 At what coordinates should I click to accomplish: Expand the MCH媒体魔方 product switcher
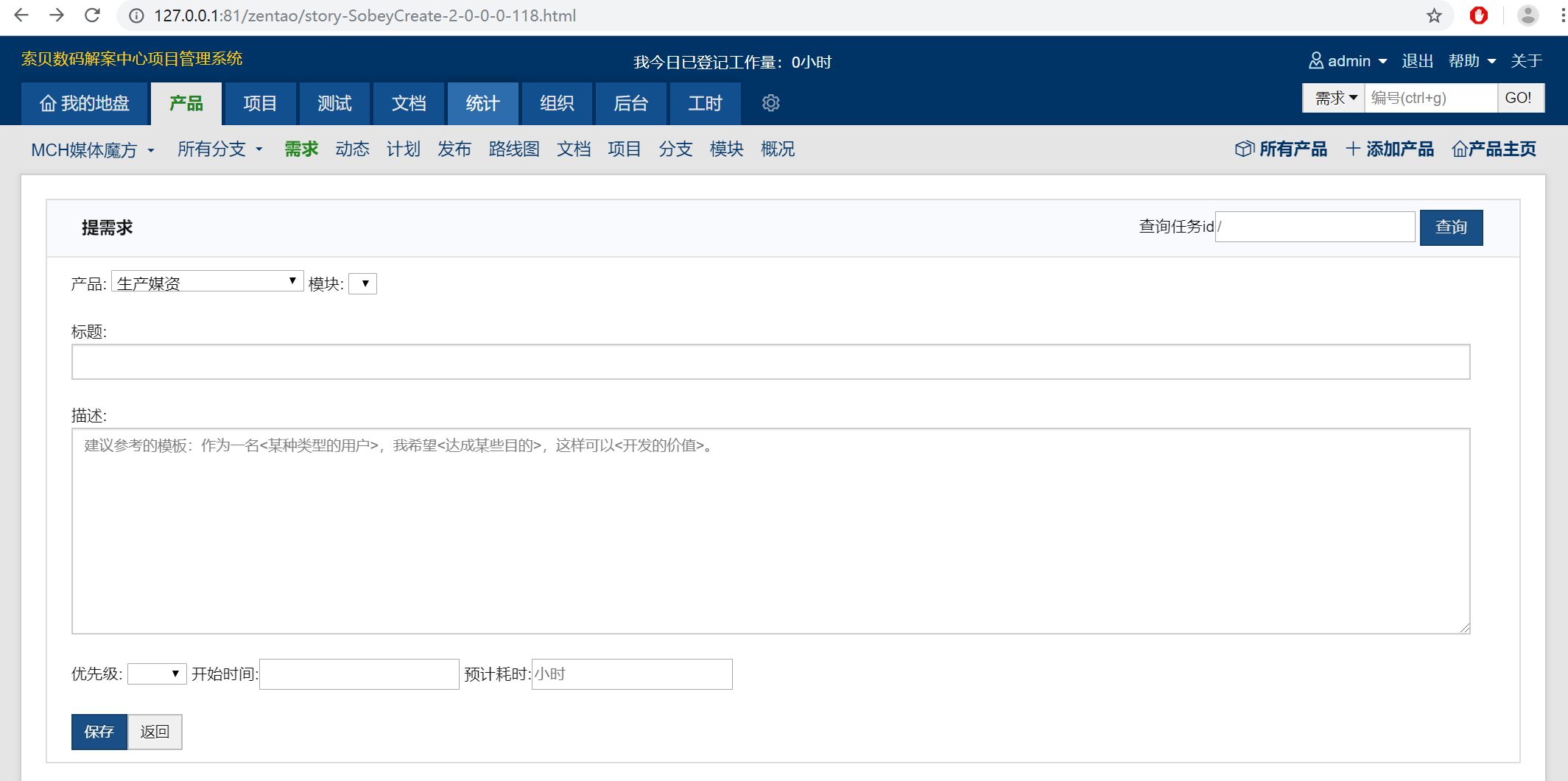pos(93,150)
